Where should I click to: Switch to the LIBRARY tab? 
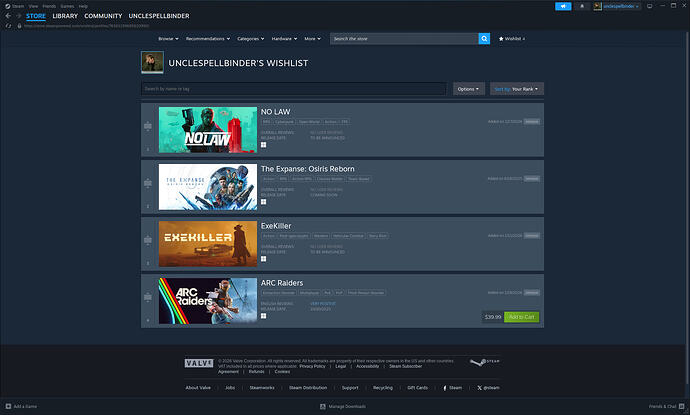coord(65,16)
